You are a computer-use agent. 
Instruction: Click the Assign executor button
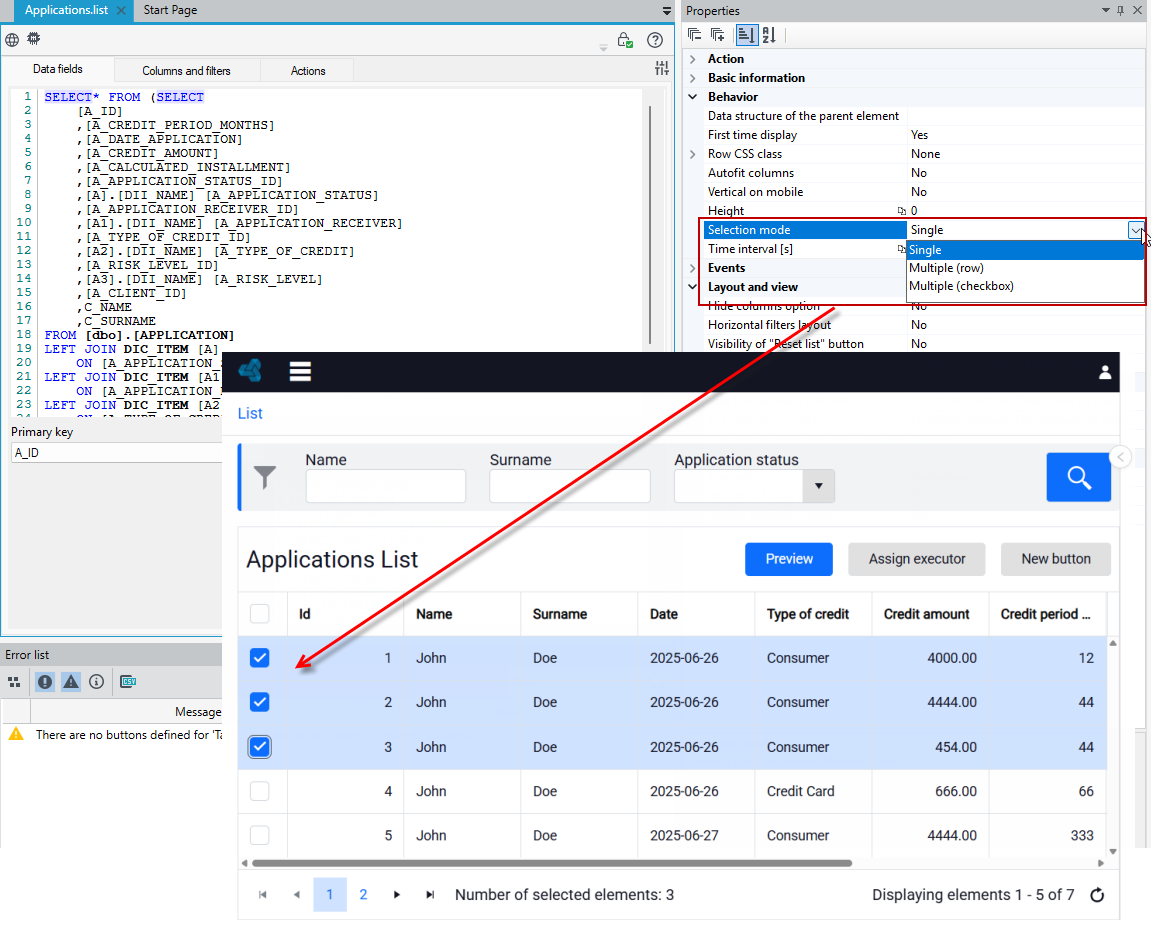click(x=916, y=559)
